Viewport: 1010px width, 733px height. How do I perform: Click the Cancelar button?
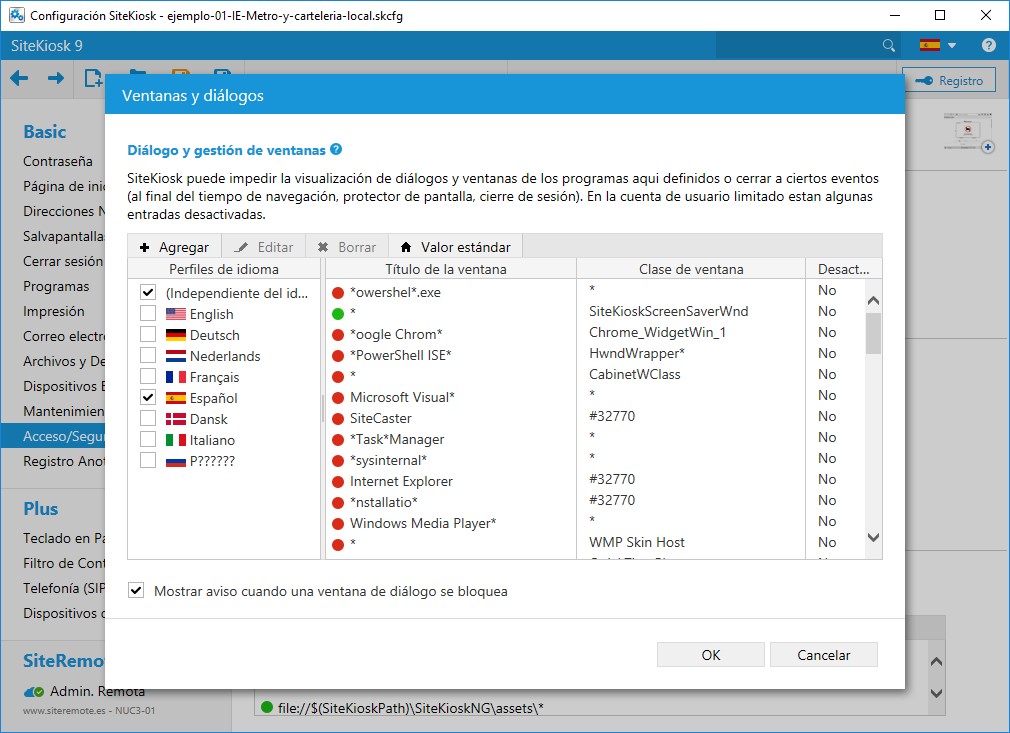click(x=823, y=655)
